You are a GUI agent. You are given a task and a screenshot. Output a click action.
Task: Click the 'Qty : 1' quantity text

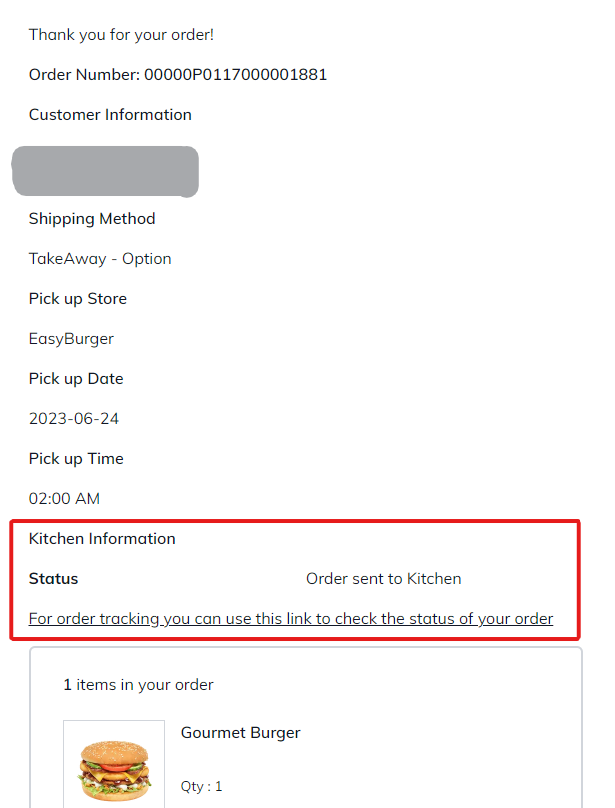click(x=201, y=786)
